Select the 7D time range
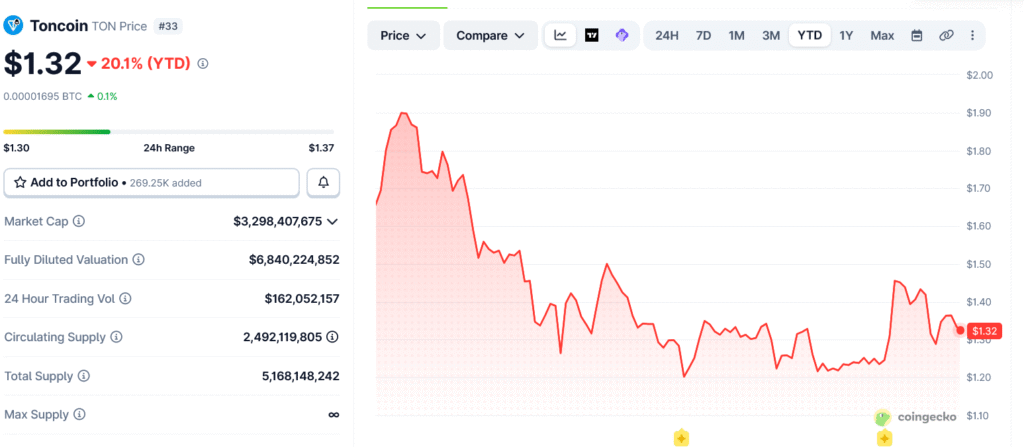1024x447 pixels. (x=703, y=35)
